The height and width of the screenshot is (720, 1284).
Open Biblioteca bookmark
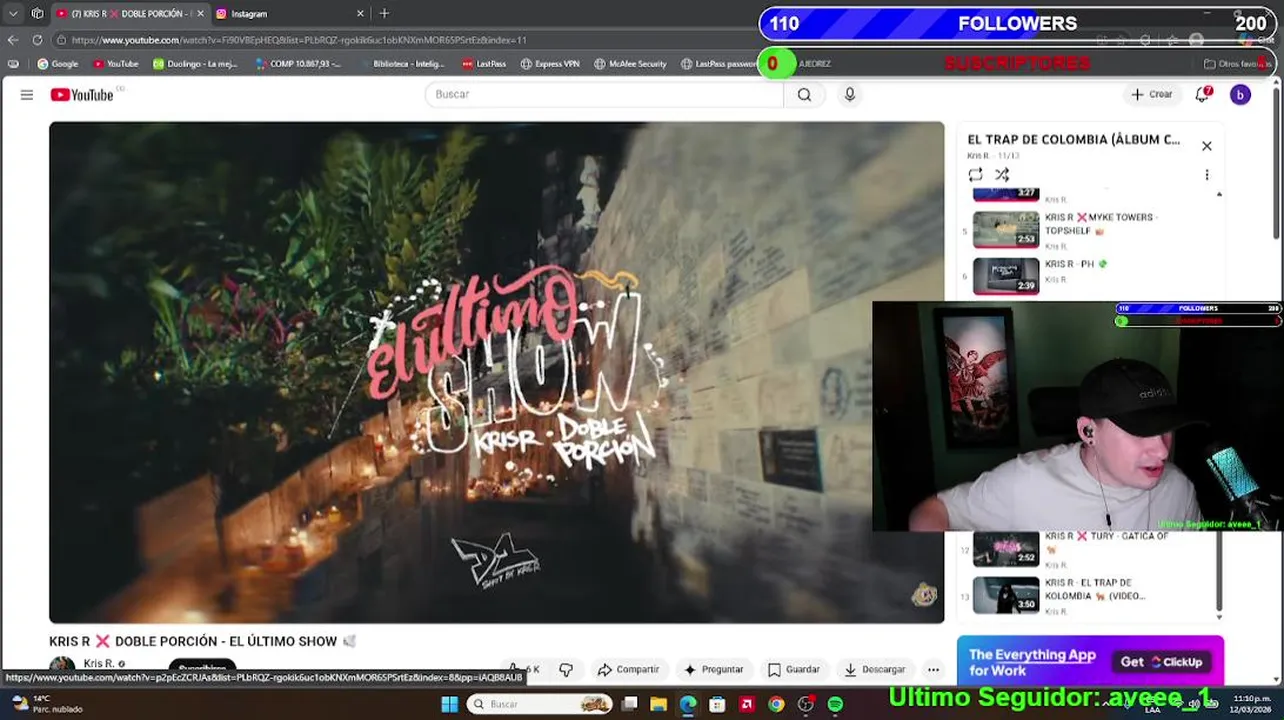pyautogui.click(x=401, y=64)
